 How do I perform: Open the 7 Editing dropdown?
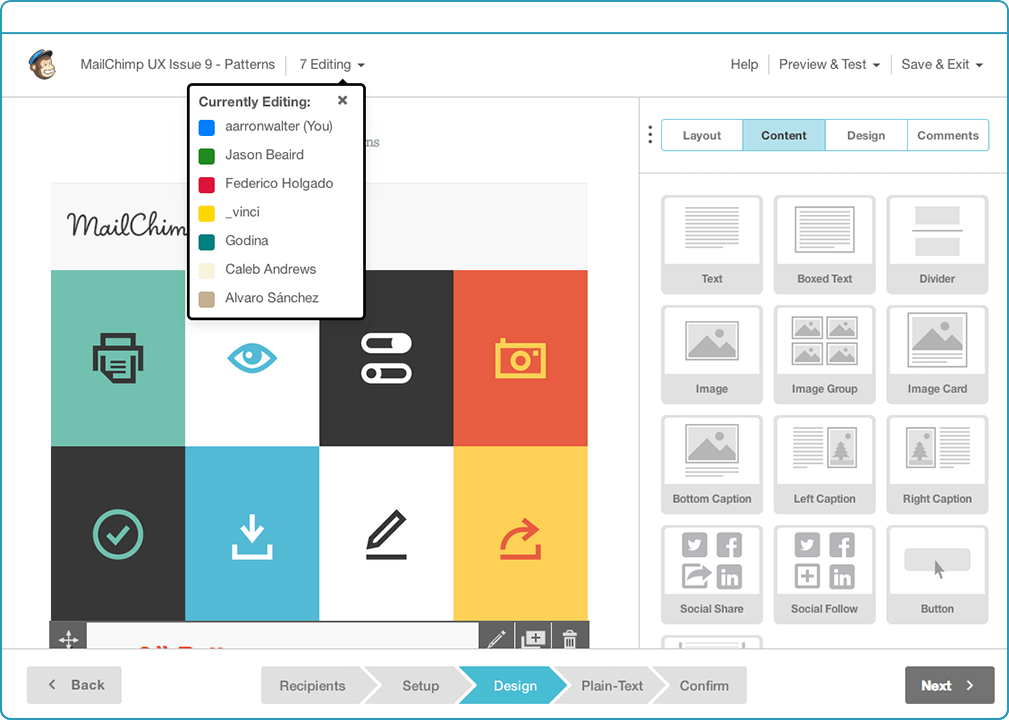point(332,64)
